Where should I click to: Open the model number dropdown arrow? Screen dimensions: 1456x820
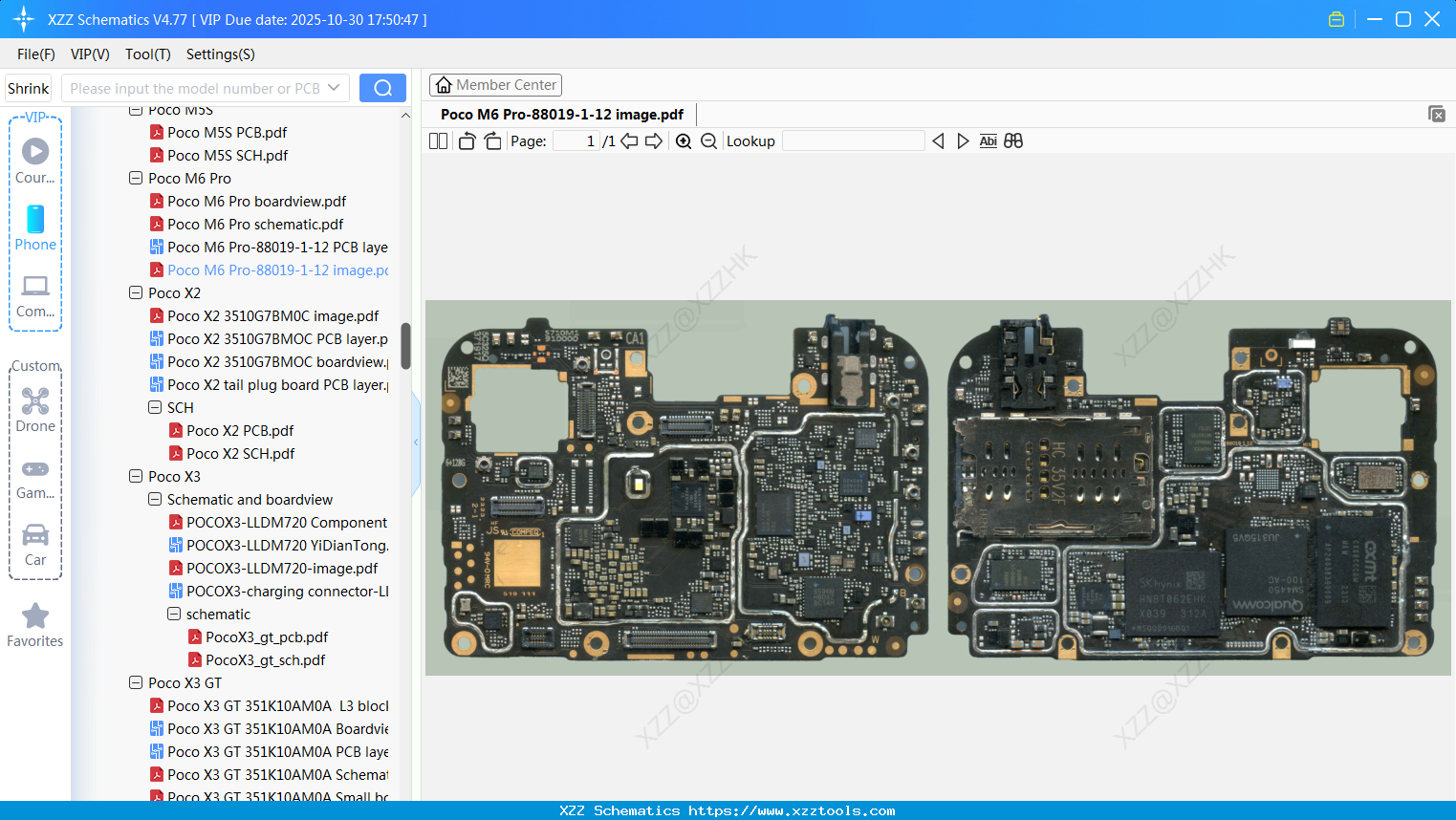pyautogui.click(x=334, y=88)
